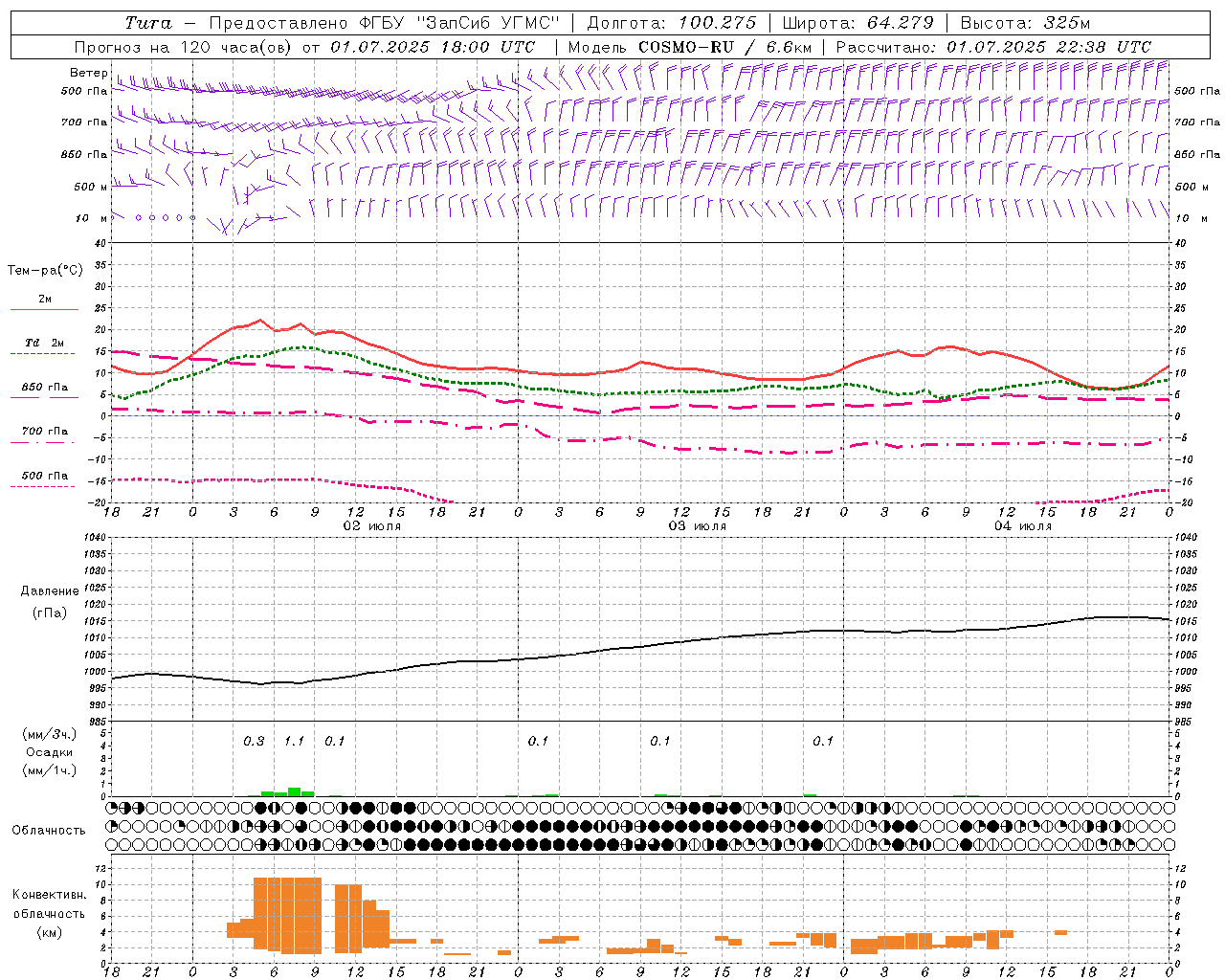1225x980 pixels.
Task: Click "Прогноз на 120 часа(ов)" forecast text
Action: pyautogui.click(x=185, y=47)
